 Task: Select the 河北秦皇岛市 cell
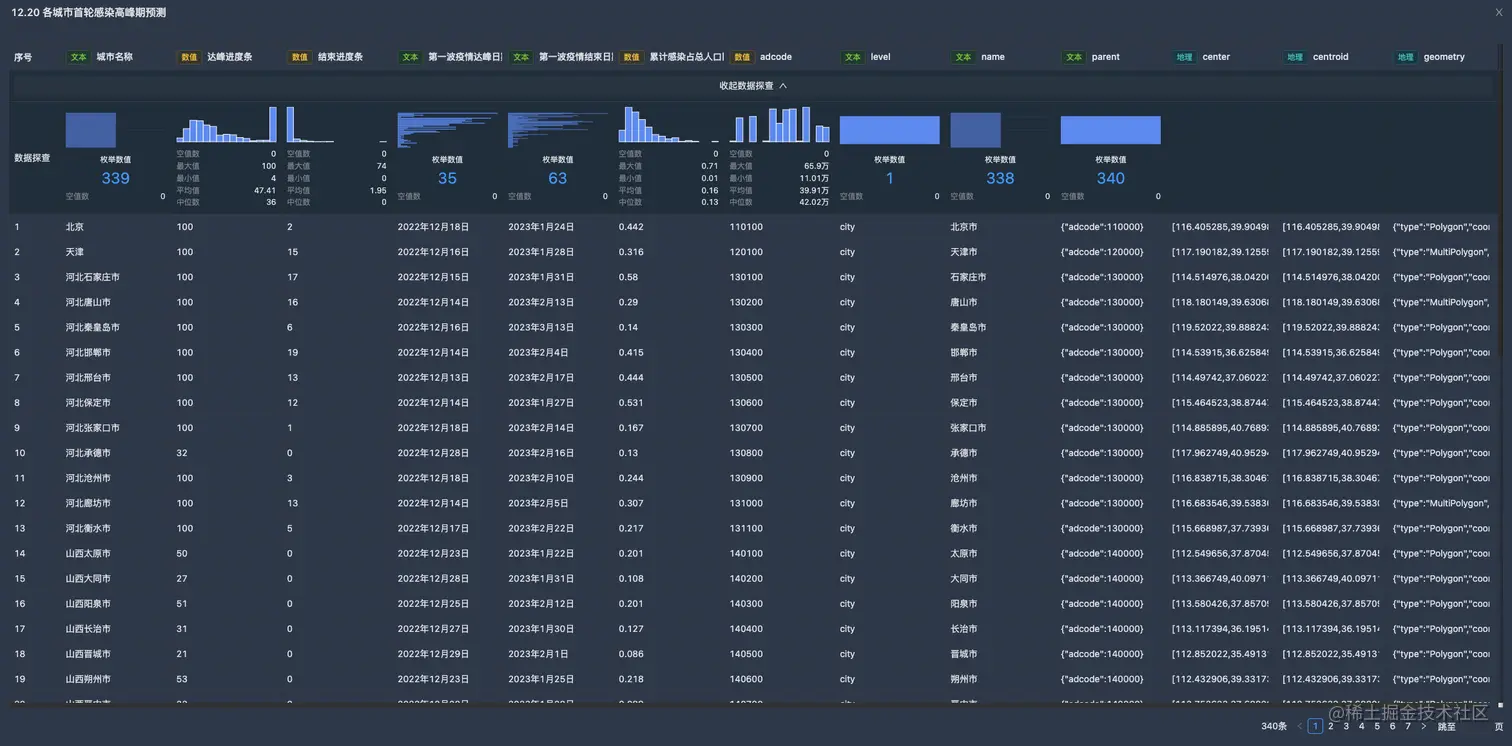click(x=93, y=327)
